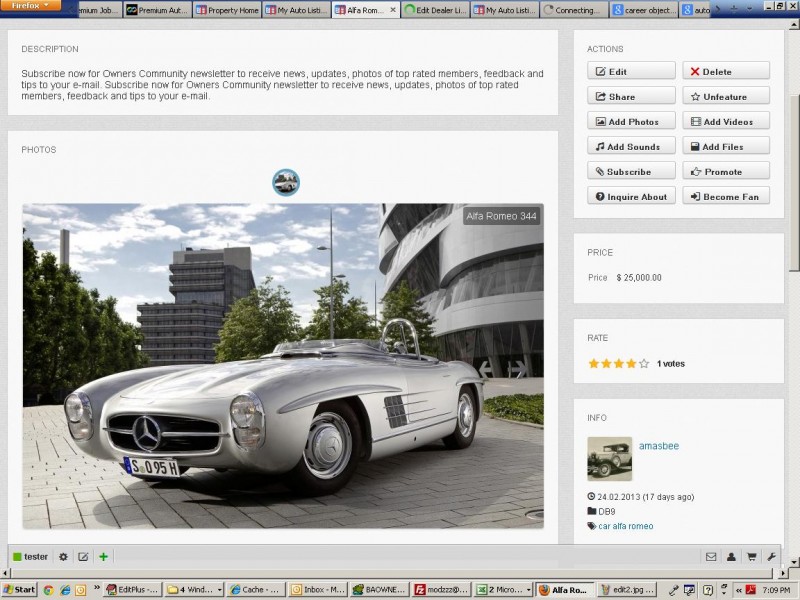Switch to the Premium Aut... tab

158,10
